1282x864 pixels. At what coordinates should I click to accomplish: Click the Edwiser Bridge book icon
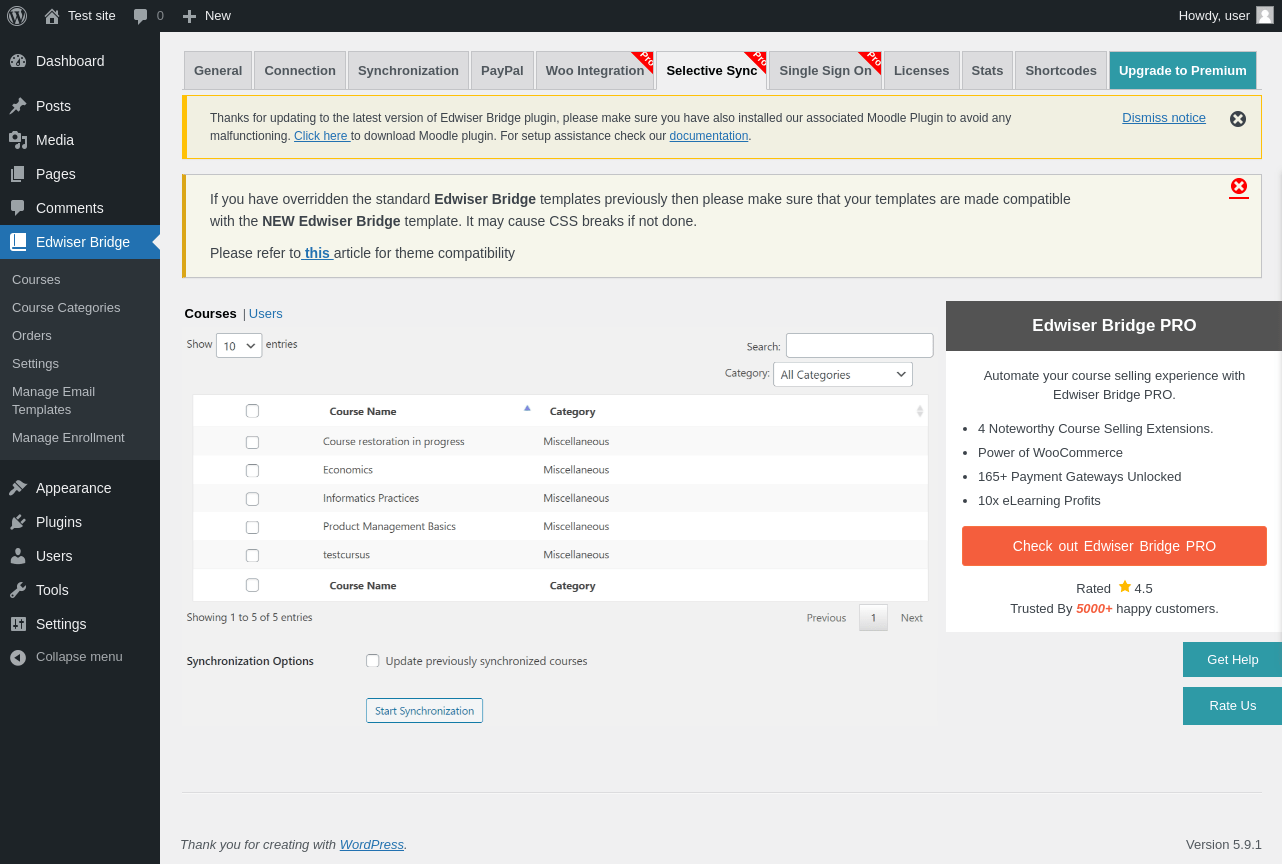click(18, 242)
